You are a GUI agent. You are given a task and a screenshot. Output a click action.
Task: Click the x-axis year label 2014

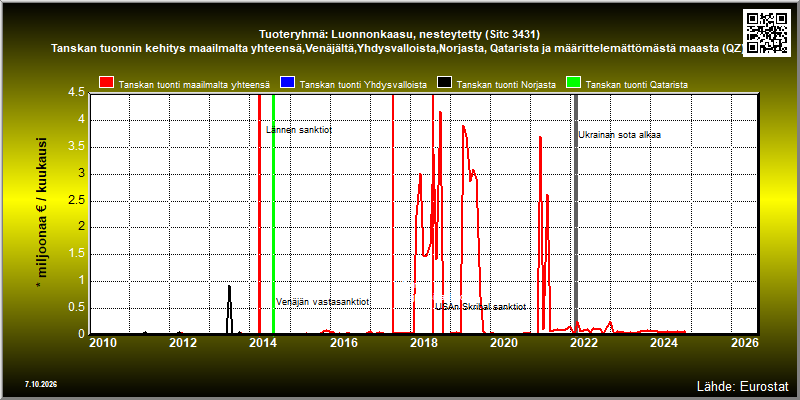(x=263, y=343)
